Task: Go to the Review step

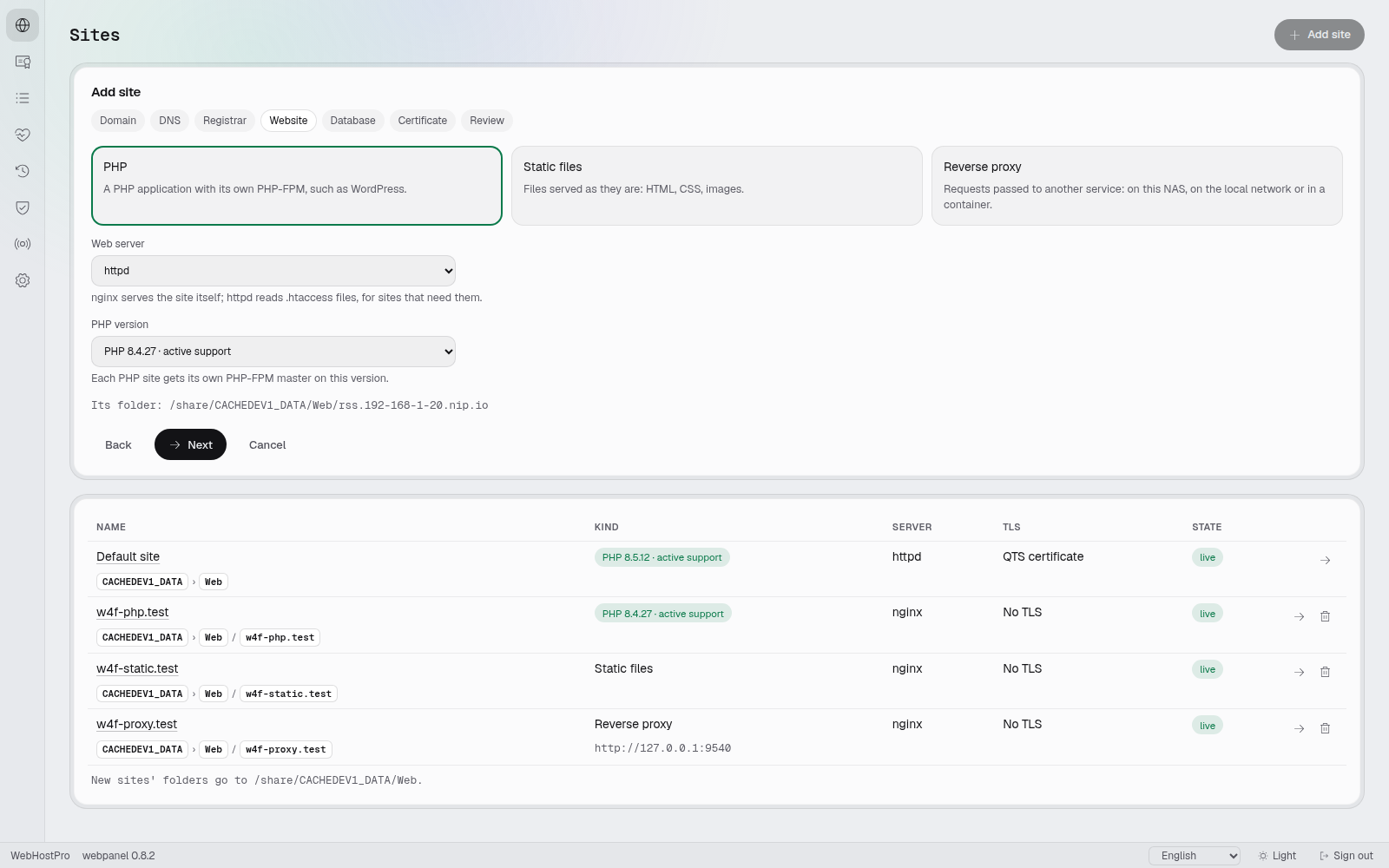Action: tap(487, 121)
